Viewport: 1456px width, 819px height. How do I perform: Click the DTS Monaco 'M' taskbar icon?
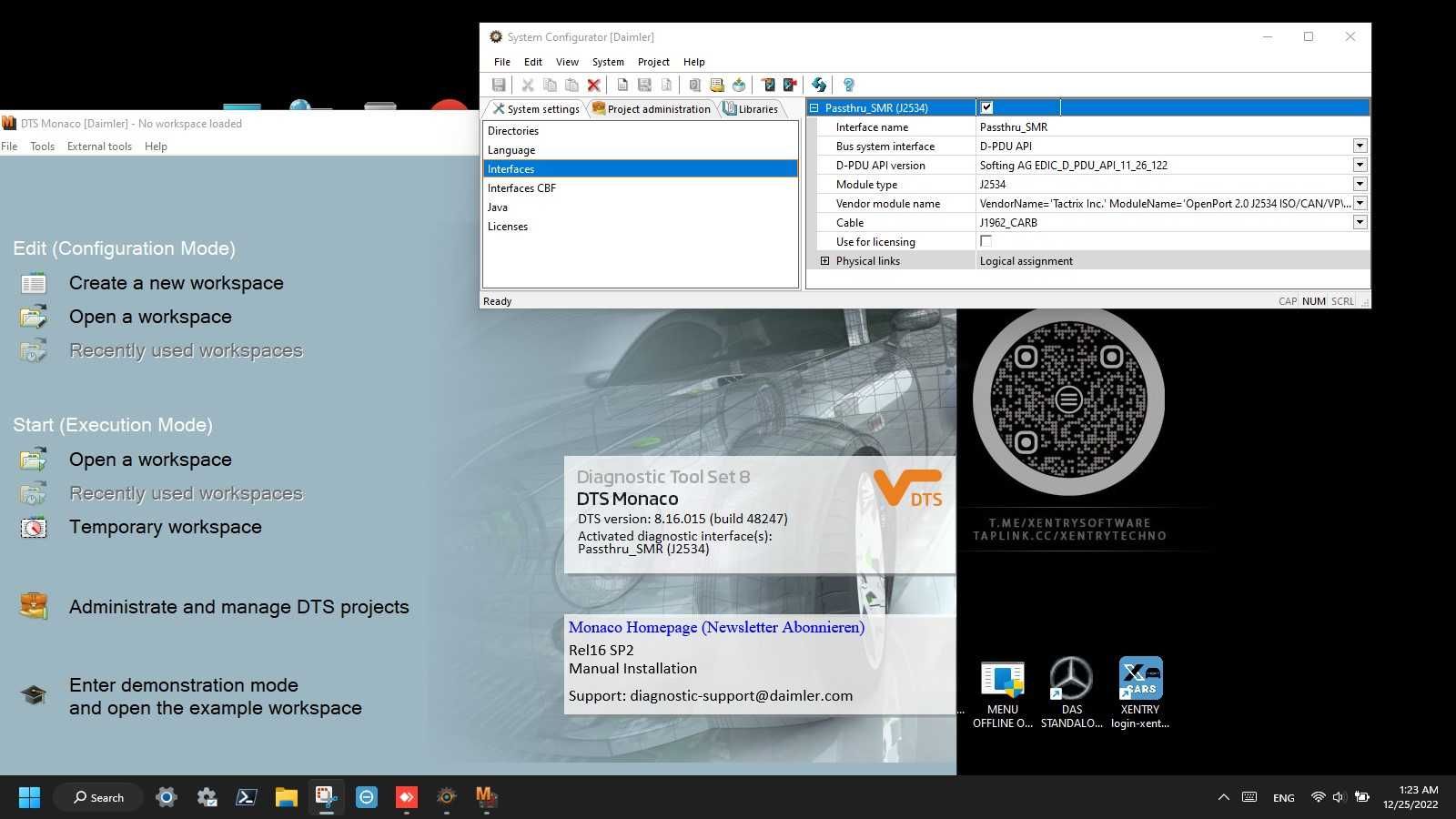point(486,797)
